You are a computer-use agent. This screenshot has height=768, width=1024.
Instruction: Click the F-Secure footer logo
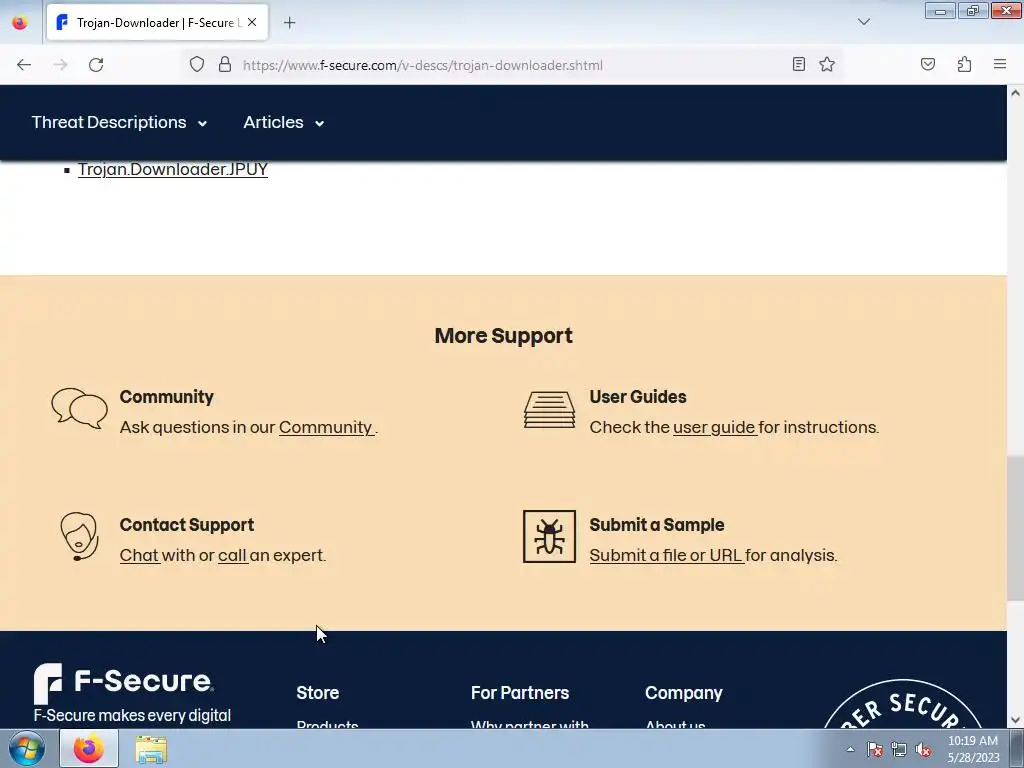click(123, 682)
